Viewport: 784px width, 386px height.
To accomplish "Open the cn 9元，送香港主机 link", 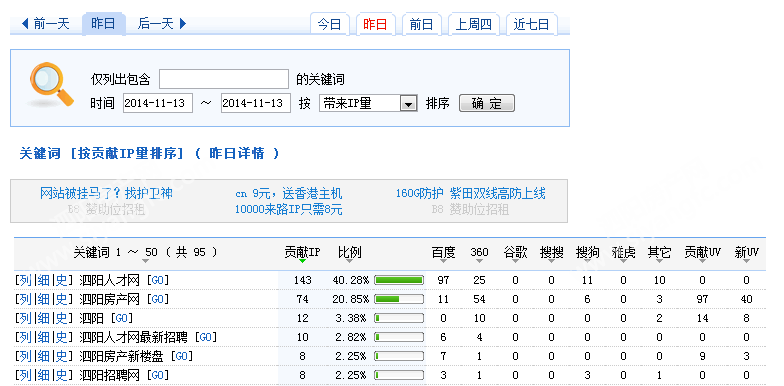I will point(288,193).
